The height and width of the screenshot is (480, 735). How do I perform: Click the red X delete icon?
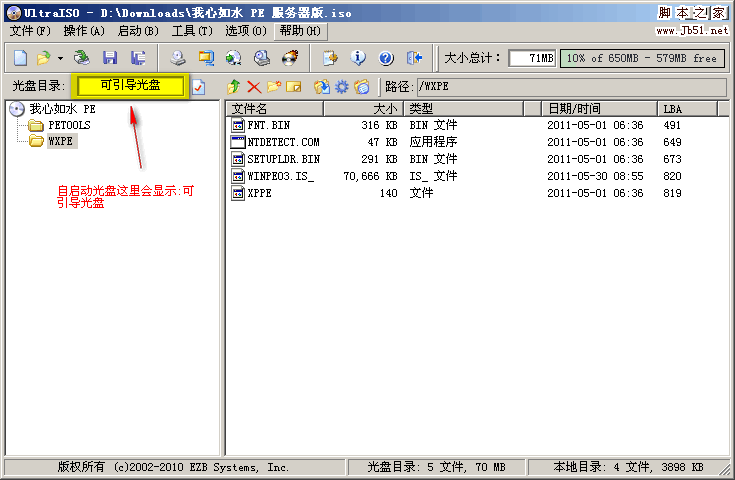pos(254,87)
